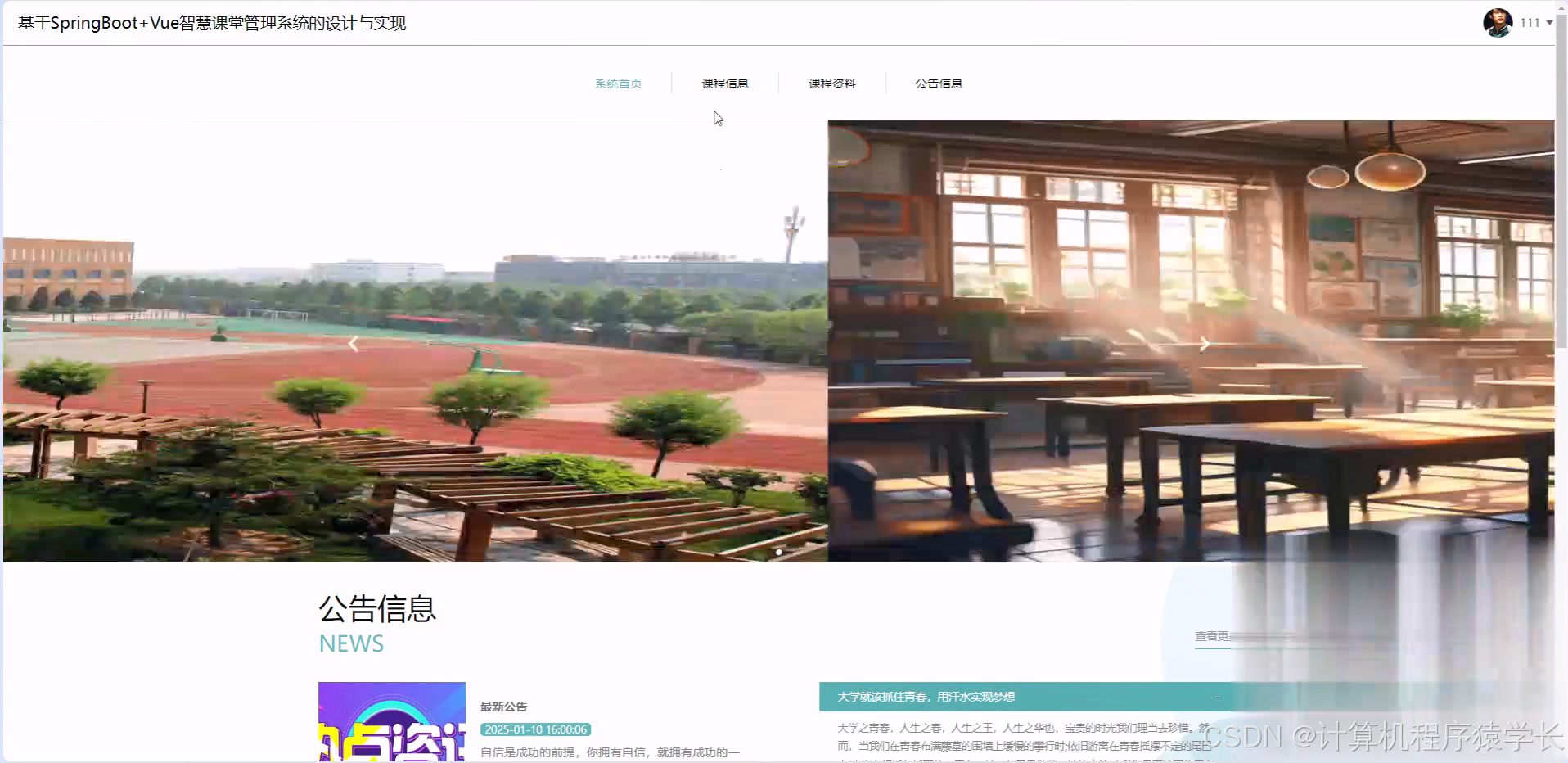Switch to the 课程信息 tab

click(725, 83)
